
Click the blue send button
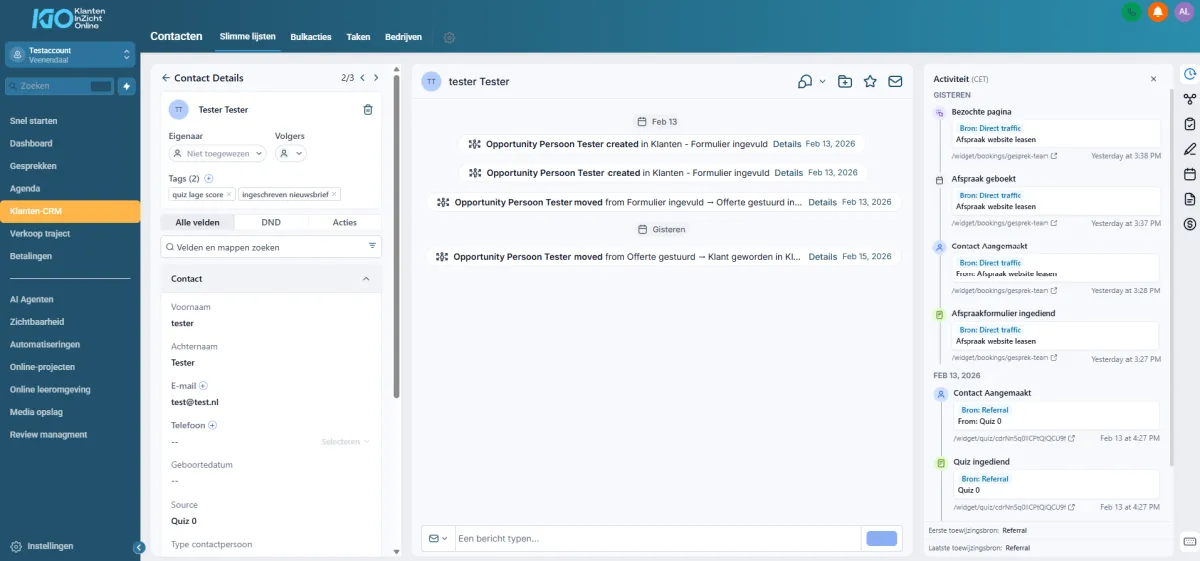pyautogui.click(x=881, y=538)
